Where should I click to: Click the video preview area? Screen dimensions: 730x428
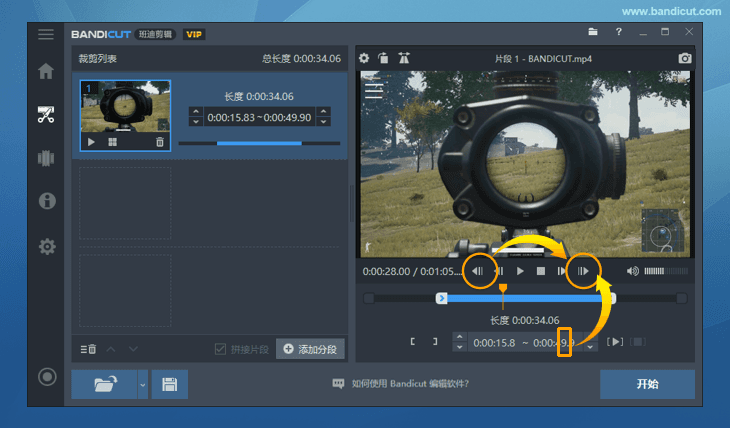click(x=525, y=164)
